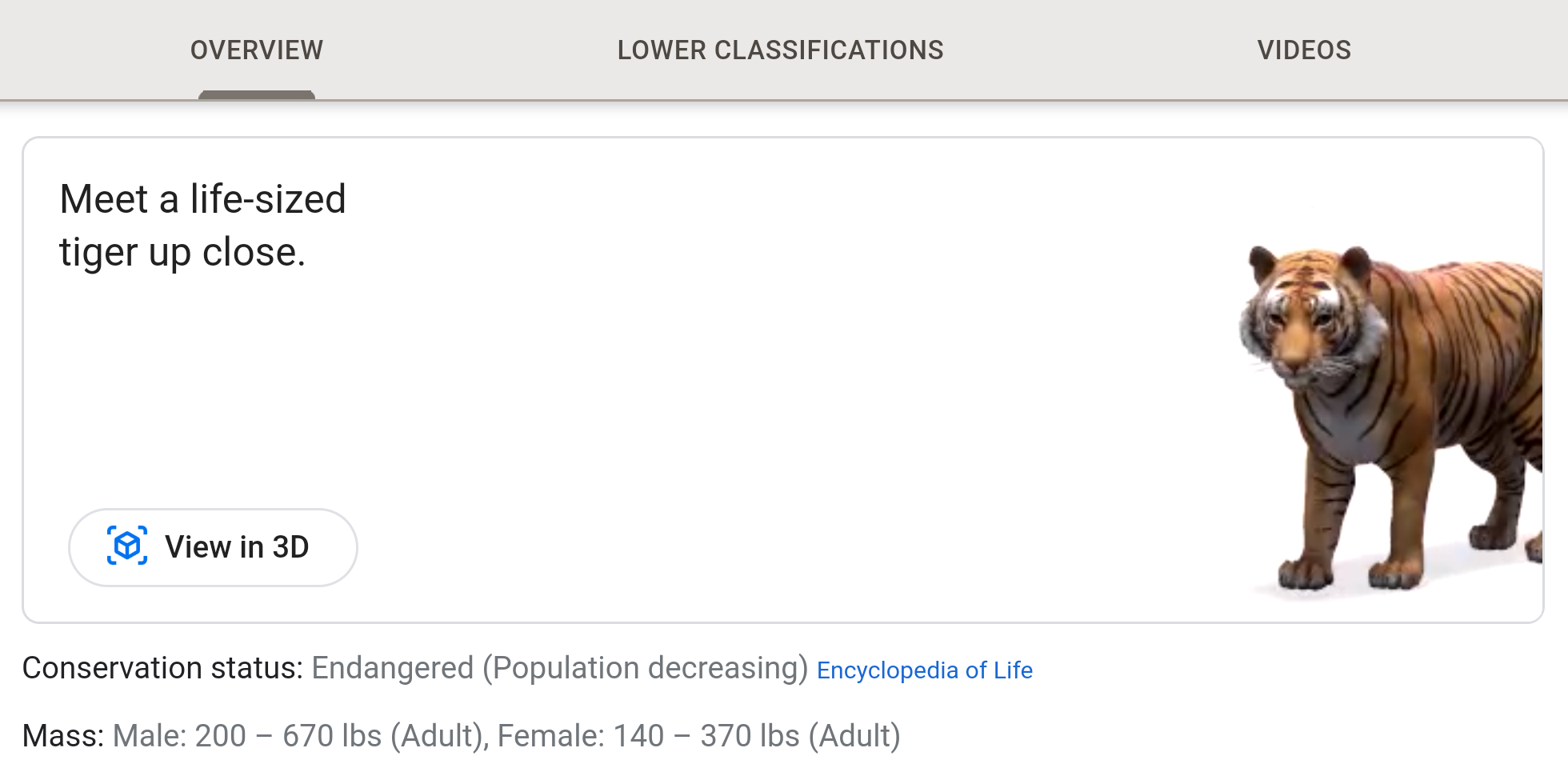Click the male weight range text
This screenshot has width=1568, height=784.
300,736
